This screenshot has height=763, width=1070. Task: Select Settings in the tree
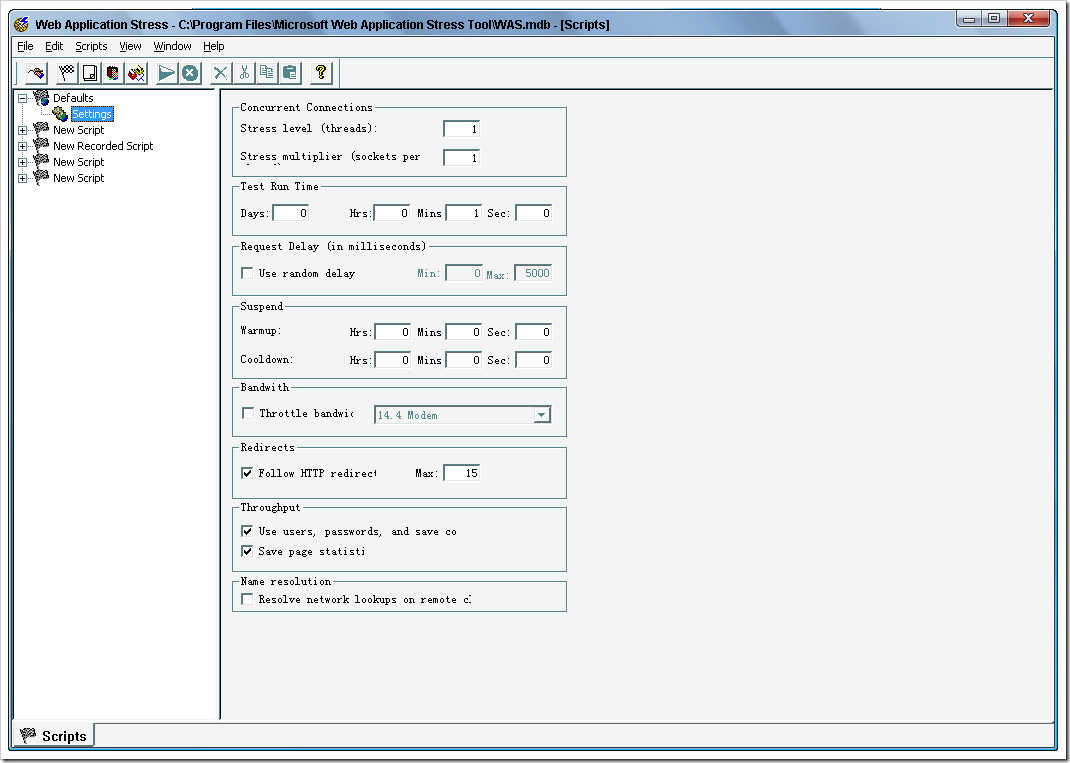click(x=91, y=114)
